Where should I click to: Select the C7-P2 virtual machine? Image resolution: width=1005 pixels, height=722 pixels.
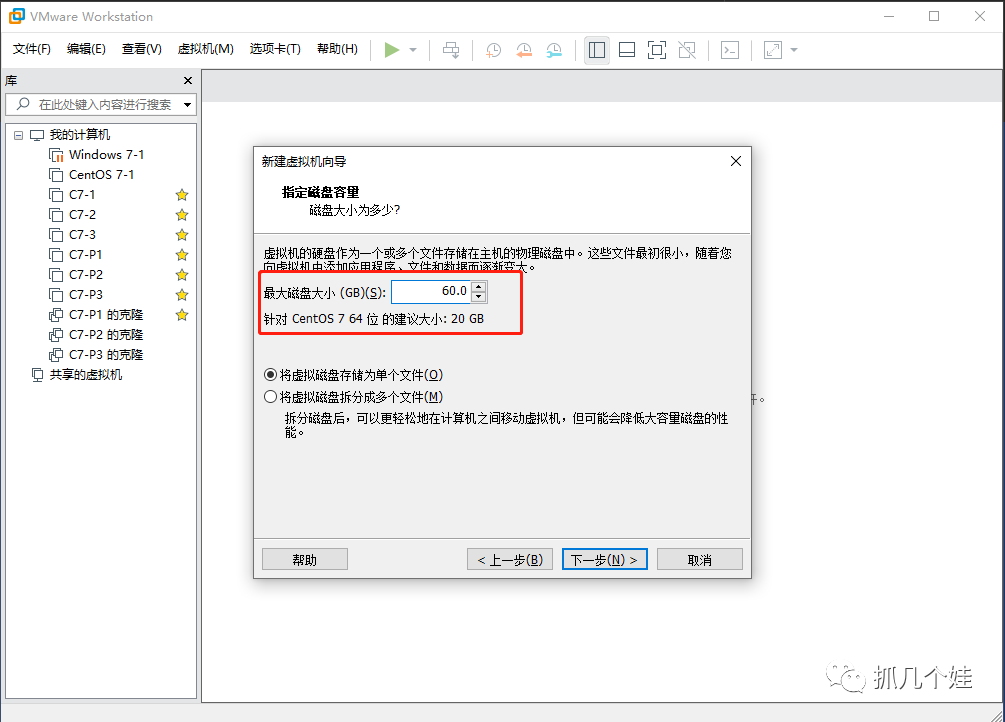(x=86, y=274)
